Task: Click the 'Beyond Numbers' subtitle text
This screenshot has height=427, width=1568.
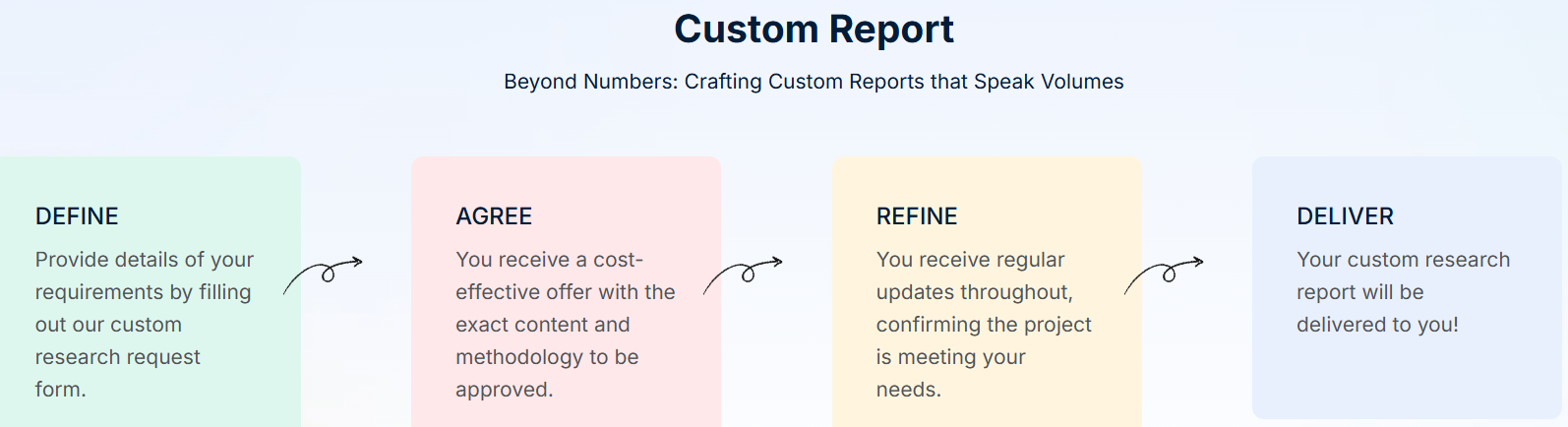Action: (x=814, y=82)
